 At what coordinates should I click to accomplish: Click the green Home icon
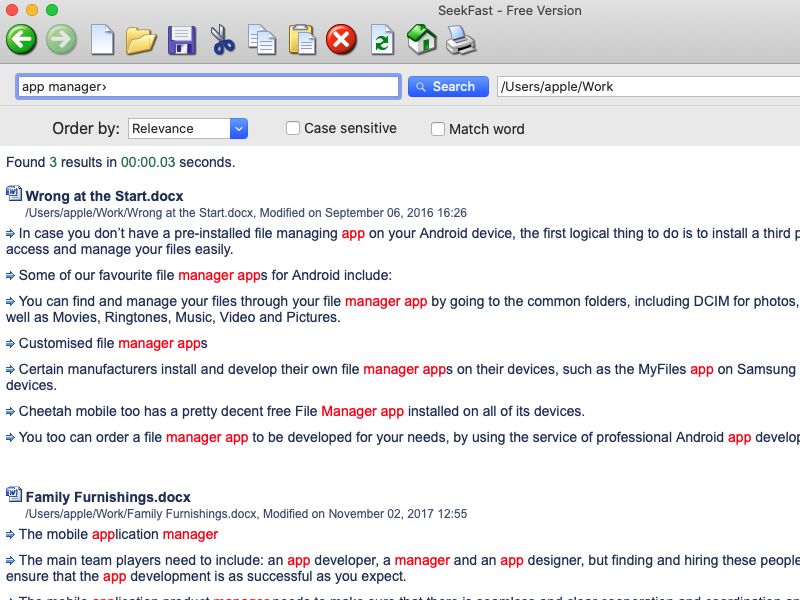421,39
